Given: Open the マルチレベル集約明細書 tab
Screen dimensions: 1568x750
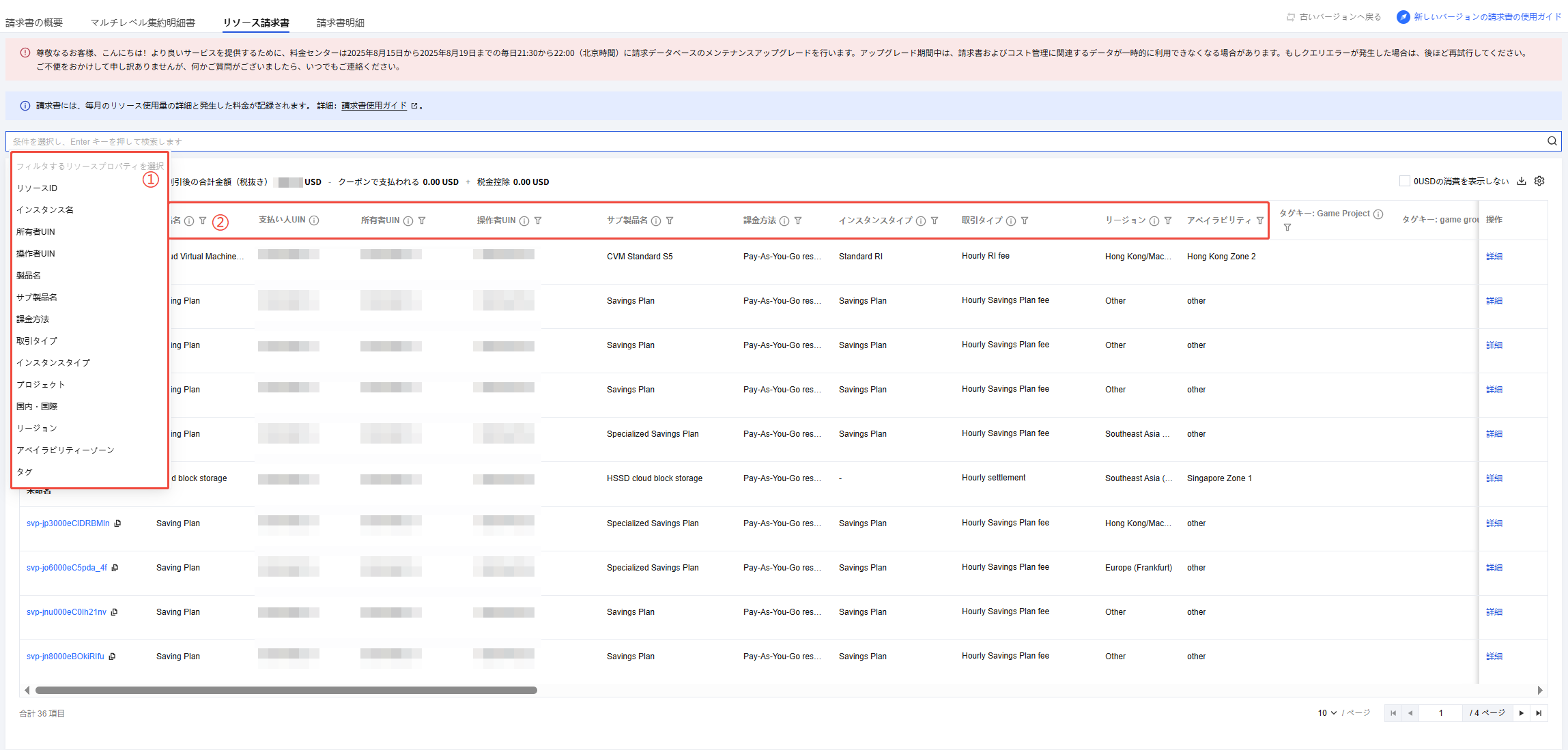Looking at the screenshot, I should tap(143, 23).
